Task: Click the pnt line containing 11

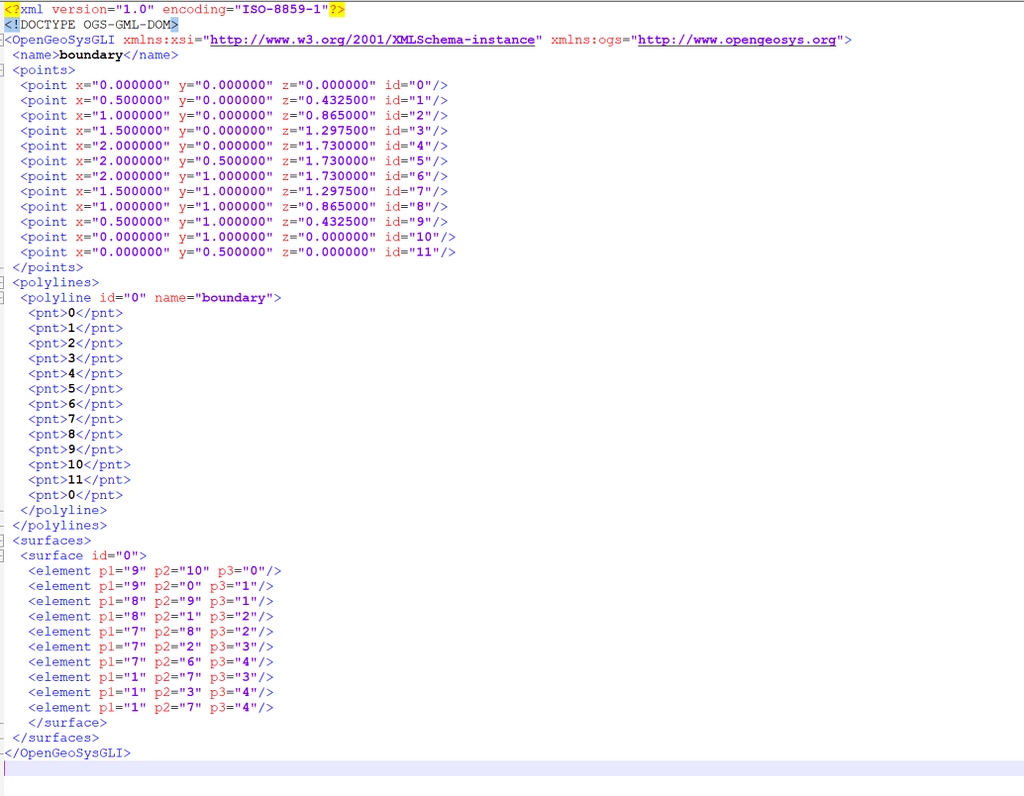Action: point(79,480)
